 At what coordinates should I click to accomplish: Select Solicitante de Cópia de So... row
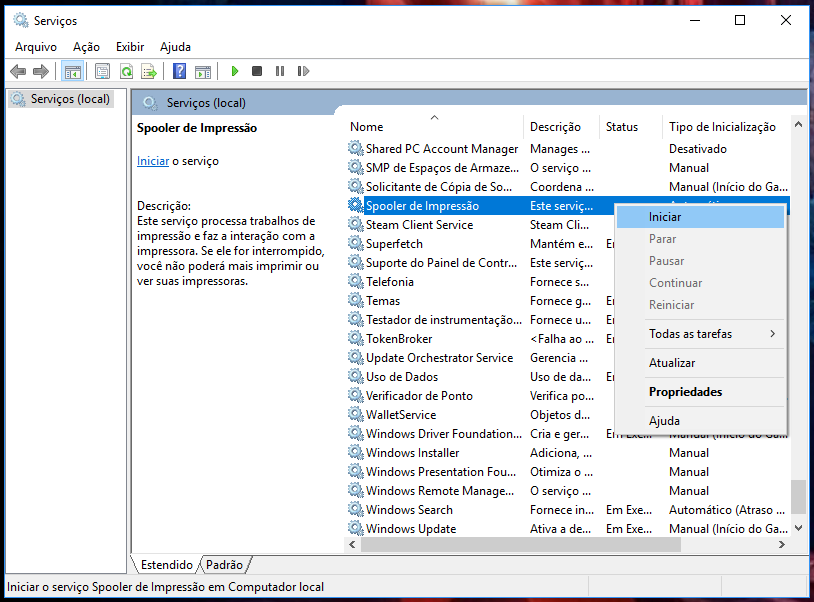(x=568, y=186)
